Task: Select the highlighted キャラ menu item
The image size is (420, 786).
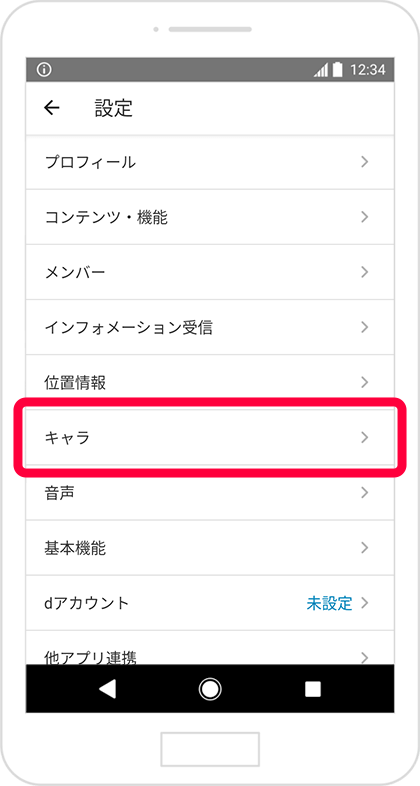Action: (210, 437)
